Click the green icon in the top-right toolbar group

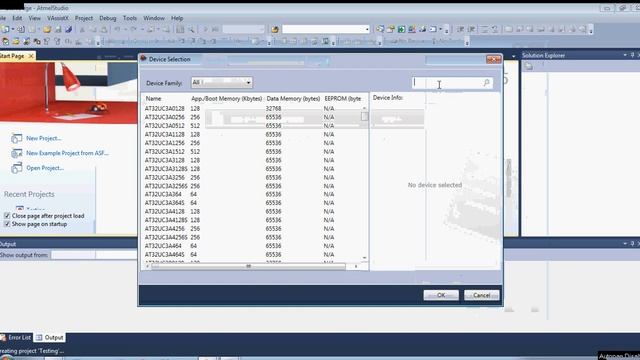pos(402,29)
